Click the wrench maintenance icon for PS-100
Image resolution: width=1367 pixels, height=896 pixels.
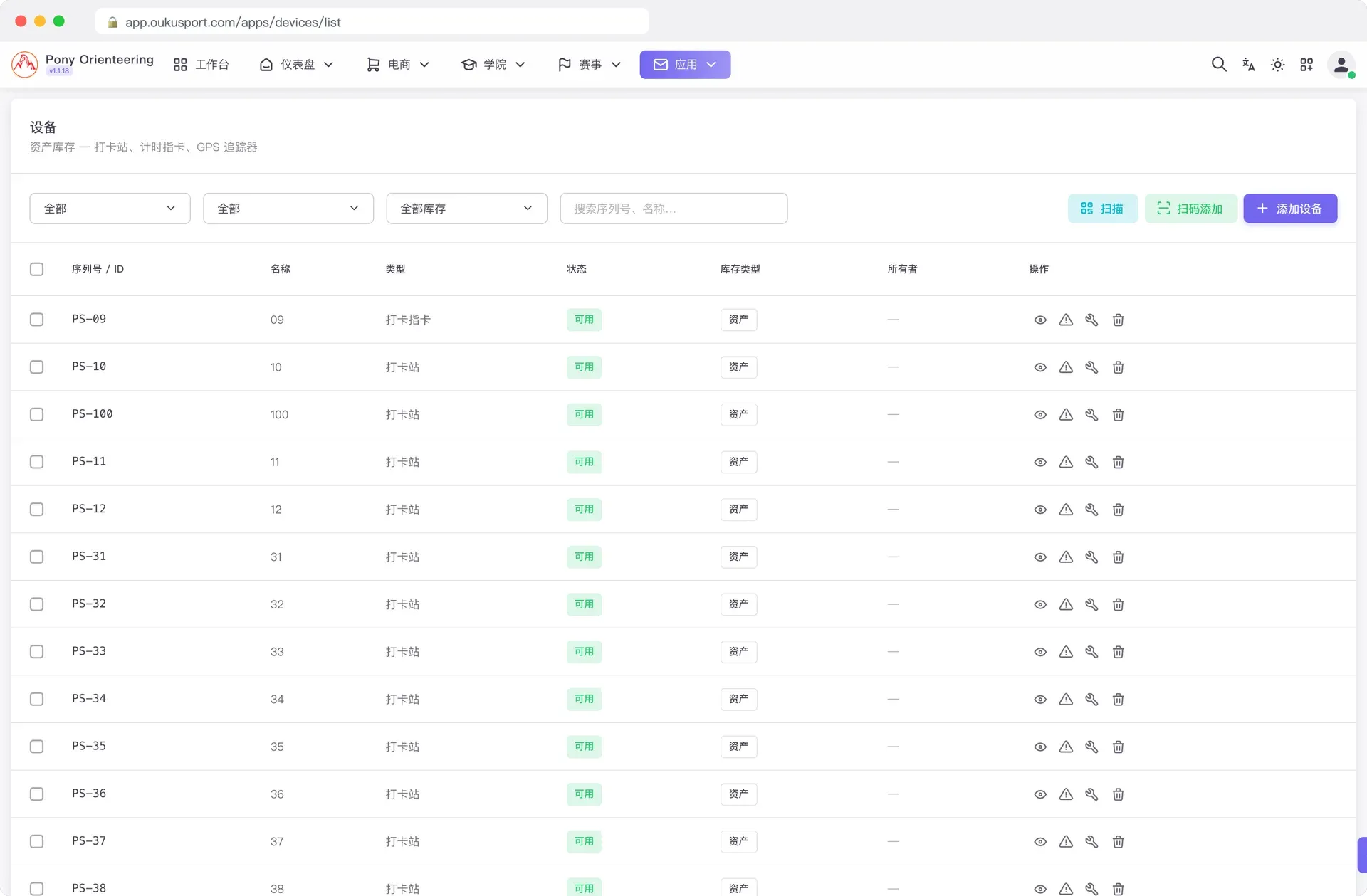click(1091, 415)
